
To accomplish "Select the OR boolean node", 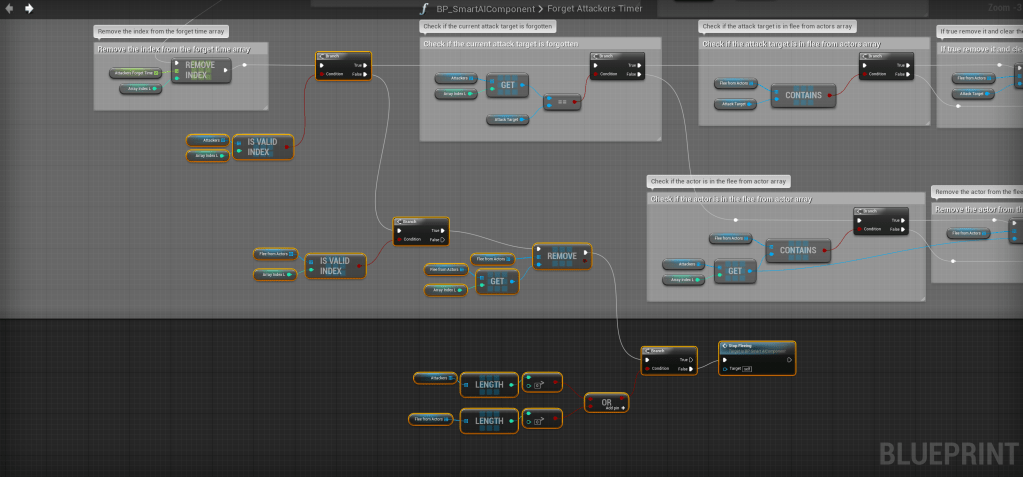I will (x=606, y=402).
